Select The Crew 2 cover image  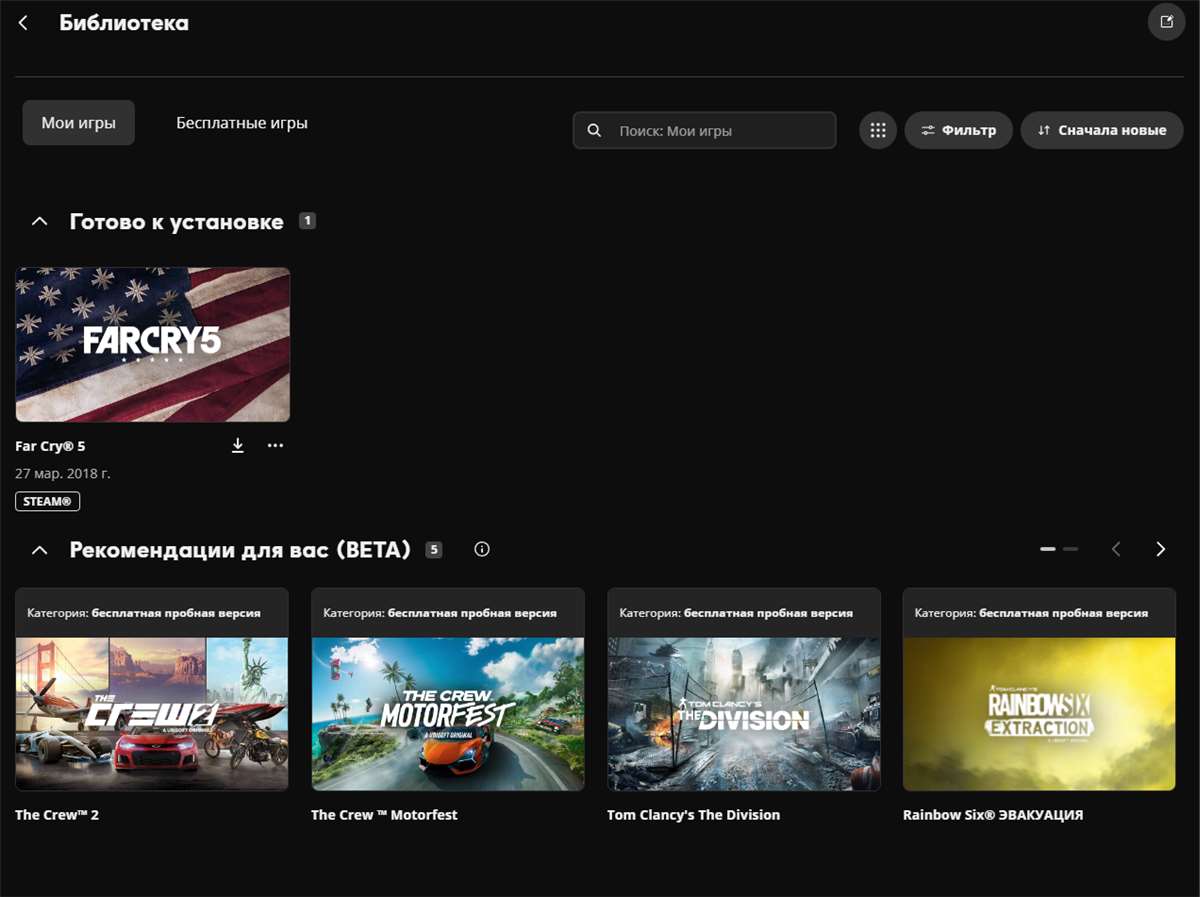(152, 714)
